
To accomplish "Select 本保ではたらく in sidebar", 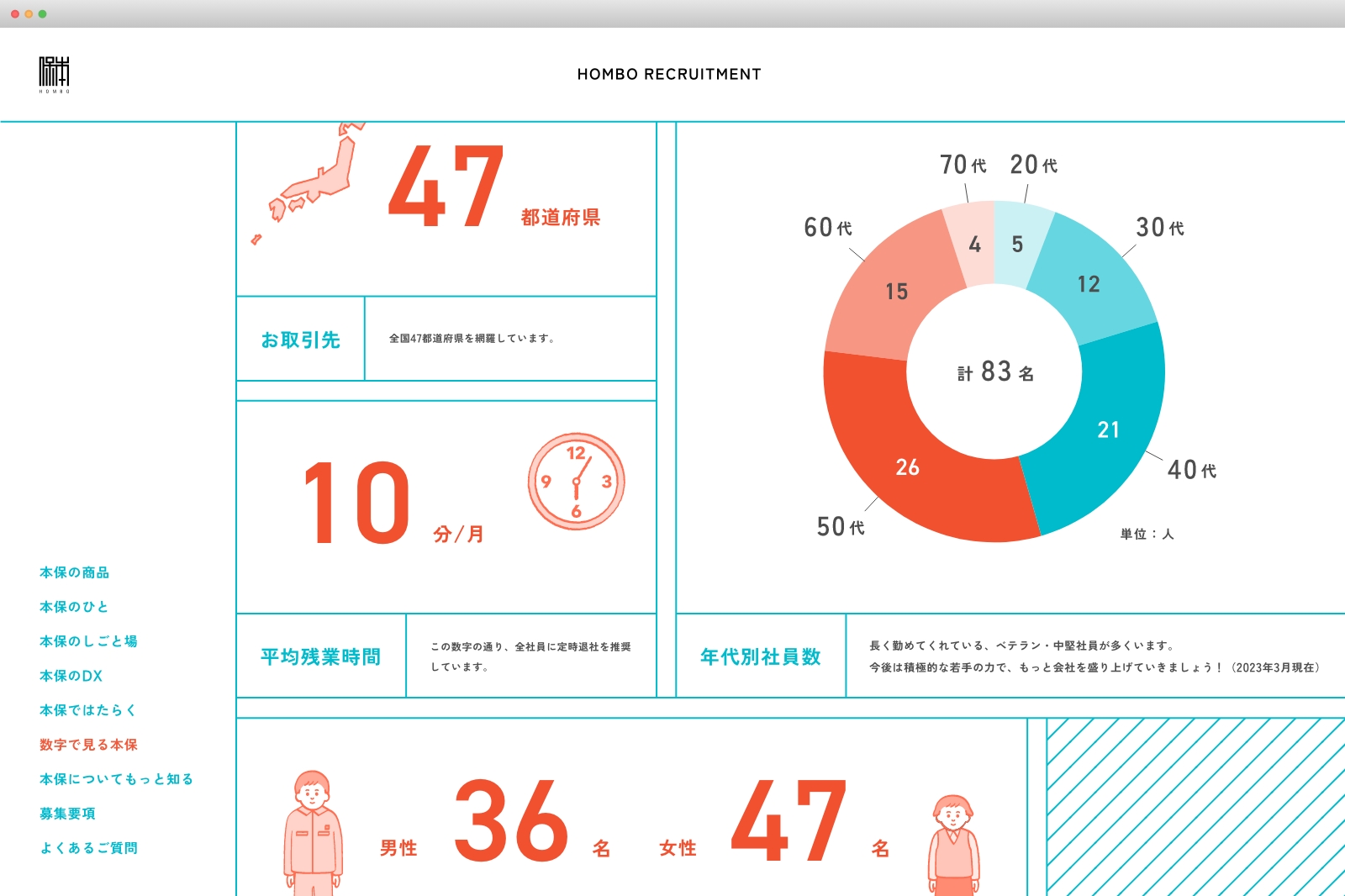I will pyautogui.click(x=88, y=710).
